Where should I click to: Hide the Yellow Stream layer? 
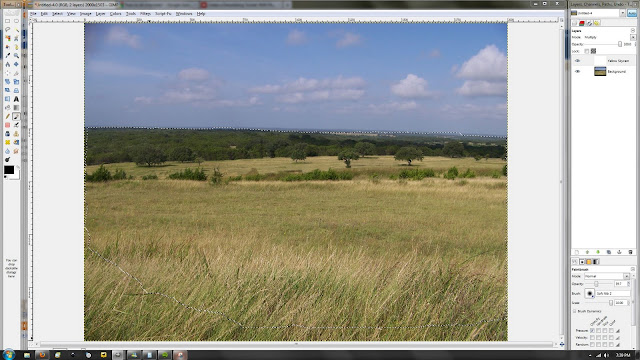[x=577, y=61]
